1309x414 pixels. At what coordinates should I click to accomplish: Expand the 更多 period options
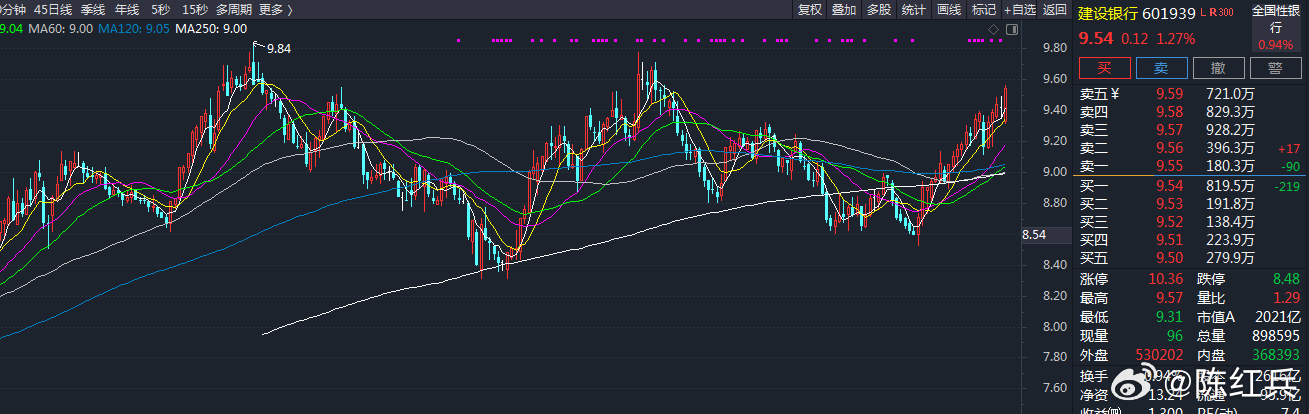(x=275, y=10)
